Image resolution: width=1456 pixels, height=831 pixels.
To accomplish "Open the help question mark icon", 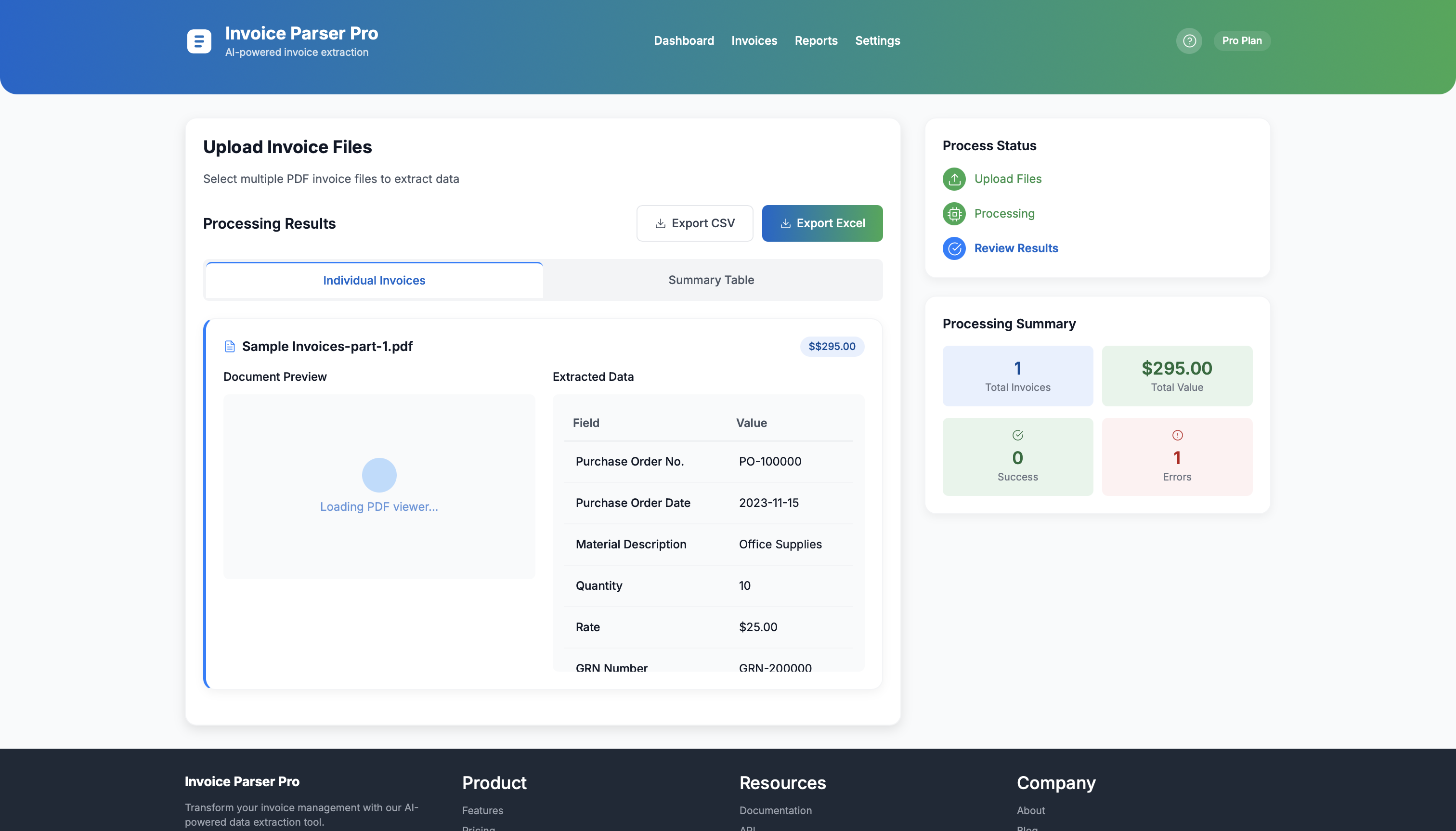I will pos(1189,40).
